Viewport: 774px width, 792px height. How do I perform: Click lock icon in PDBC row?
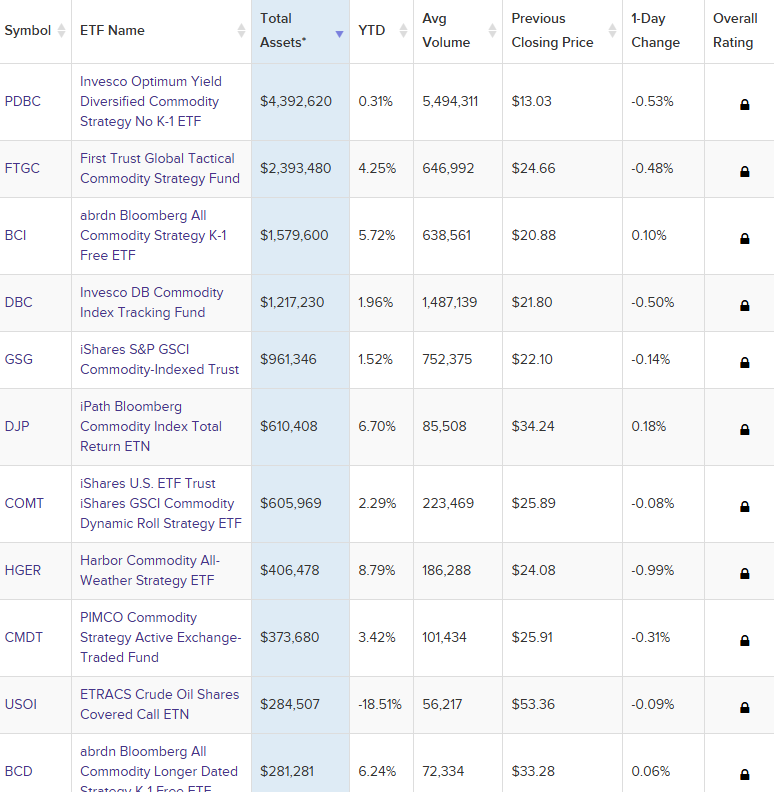click(x=744, y=105)
